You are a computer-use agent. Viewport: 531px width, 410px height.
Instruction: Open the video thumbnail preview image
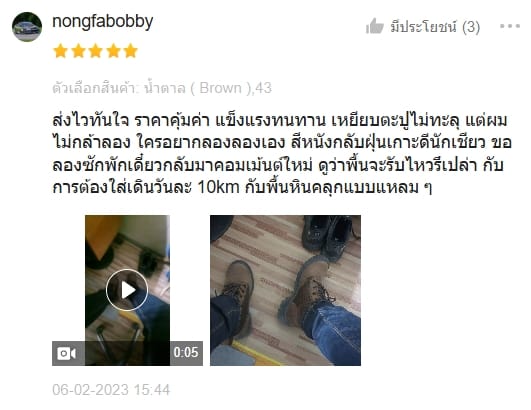click(127, 290)
